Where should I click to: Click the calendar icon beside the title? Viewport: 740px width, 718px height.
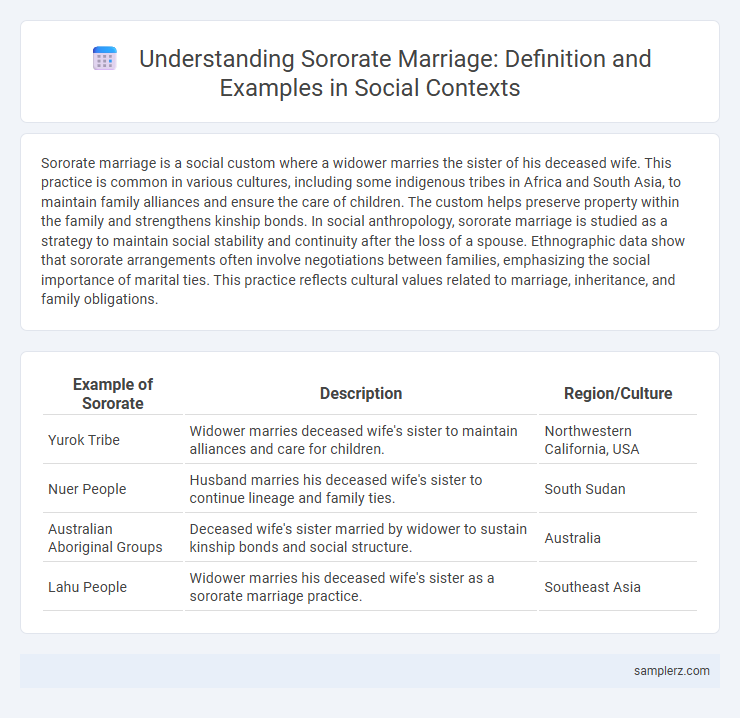[x=105, y=59]
